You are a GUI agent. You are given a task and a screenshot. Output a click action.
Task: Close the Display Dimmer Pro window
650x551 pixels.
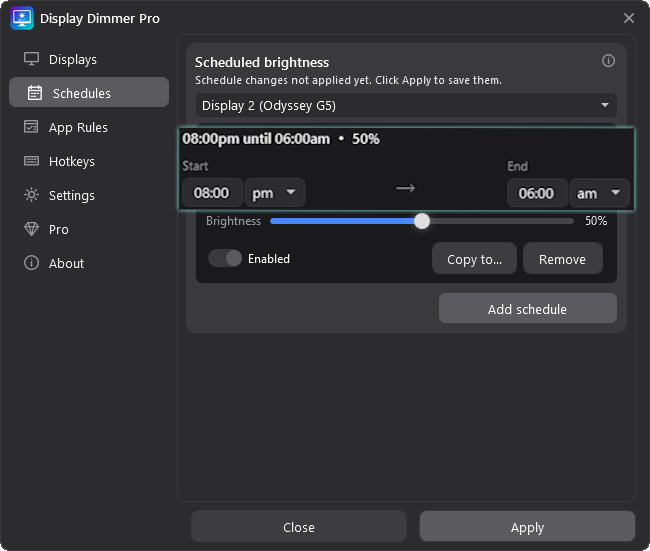pyautogui.click(x=629, y=18)
